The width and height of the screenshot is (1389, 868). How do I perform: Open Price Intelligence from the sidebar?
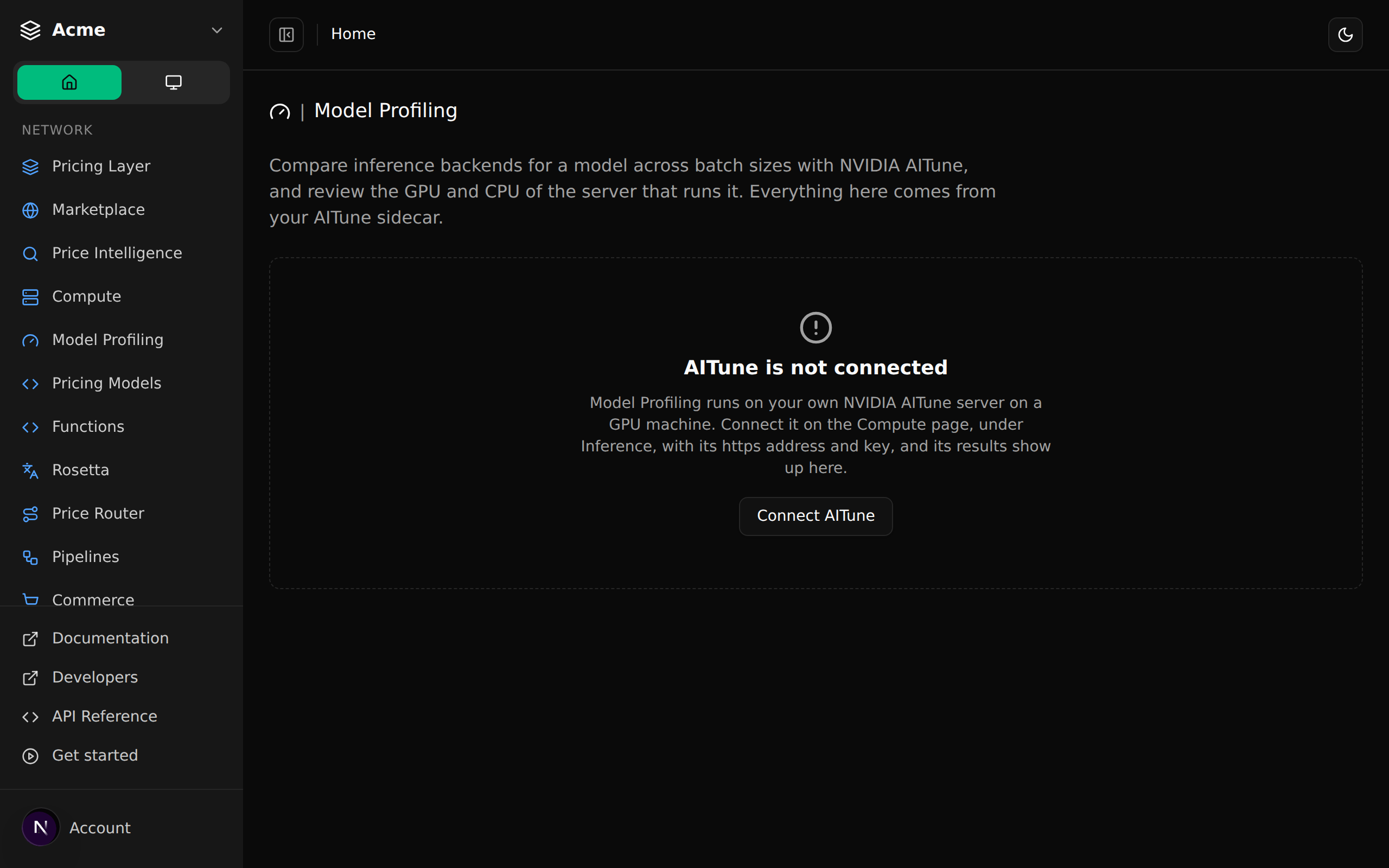[x=122, y=253]
